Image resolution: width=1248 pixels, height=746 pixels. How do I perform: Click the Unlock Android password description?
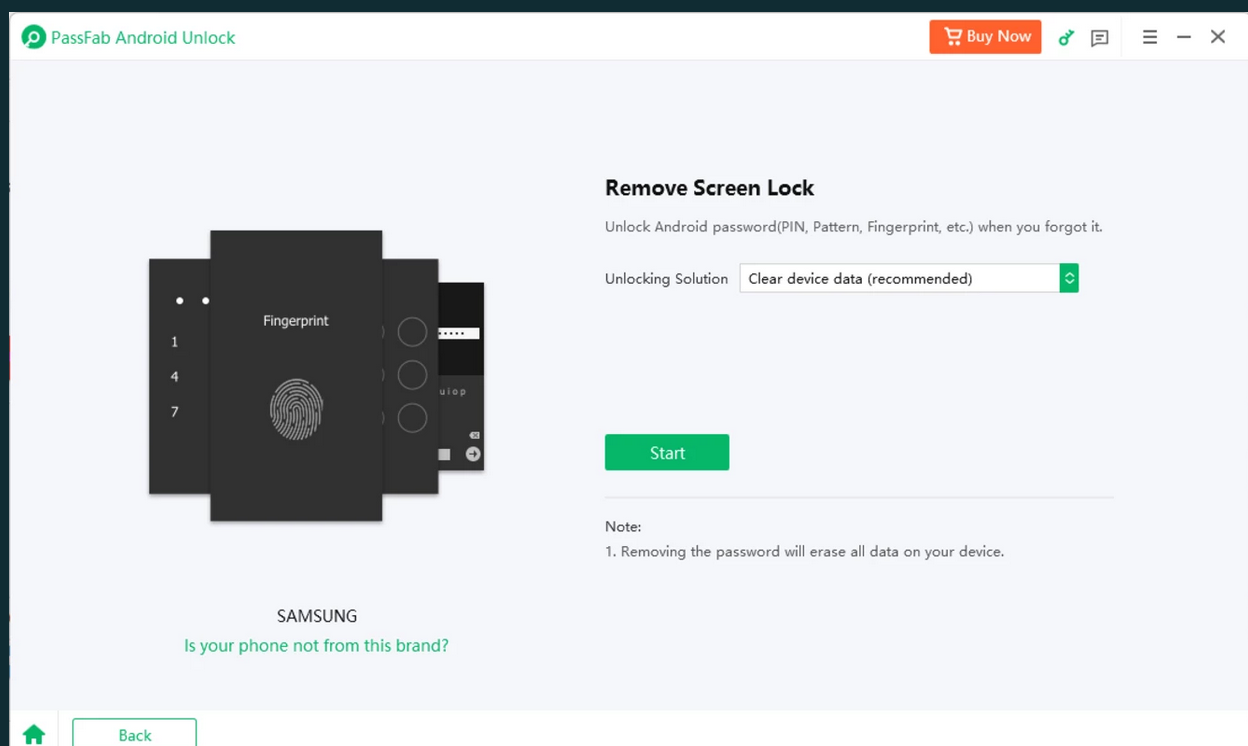(x=854, y=227)
